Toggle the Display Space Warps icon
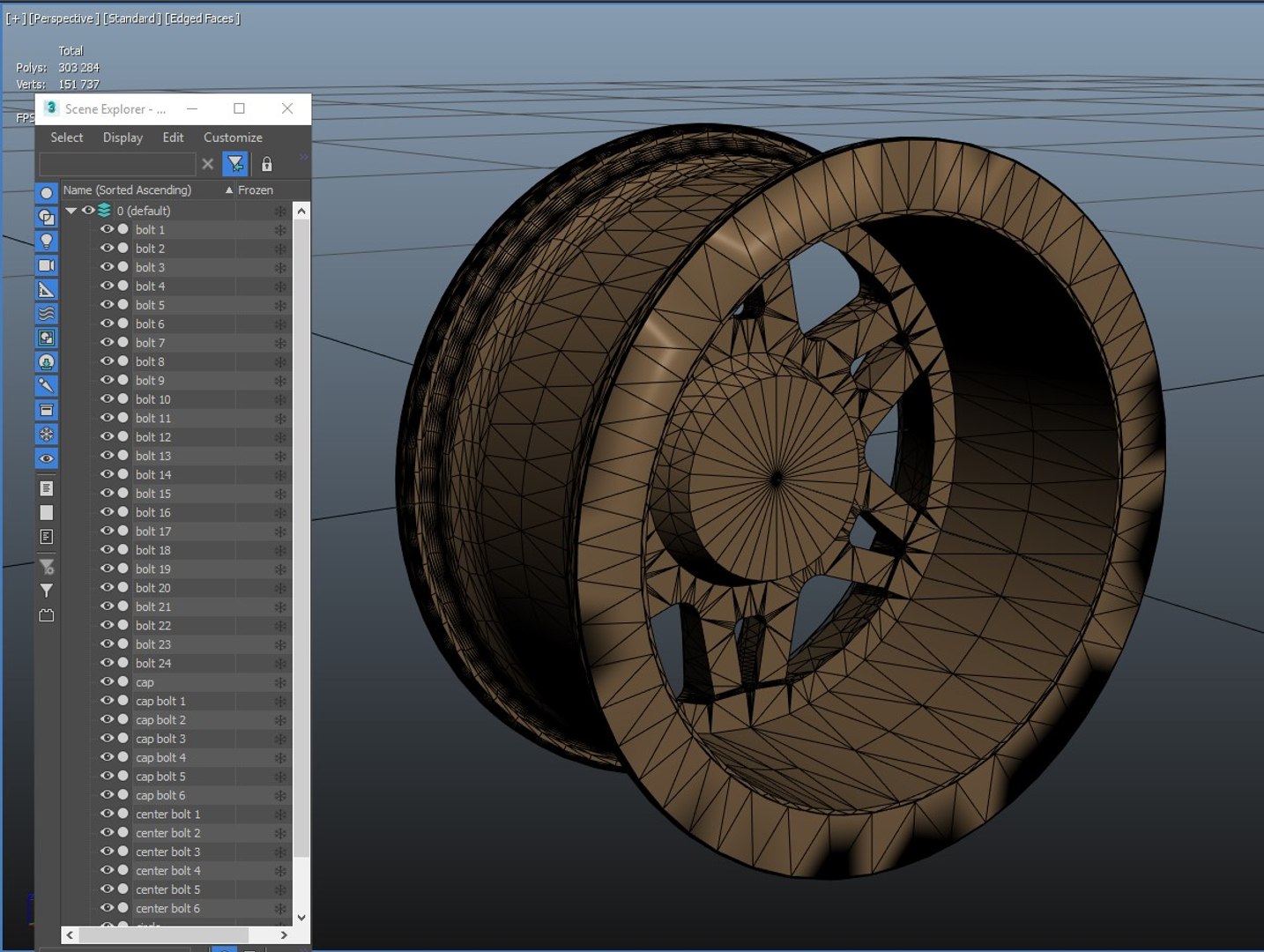Screen dimensions: 1264x952 47,314
